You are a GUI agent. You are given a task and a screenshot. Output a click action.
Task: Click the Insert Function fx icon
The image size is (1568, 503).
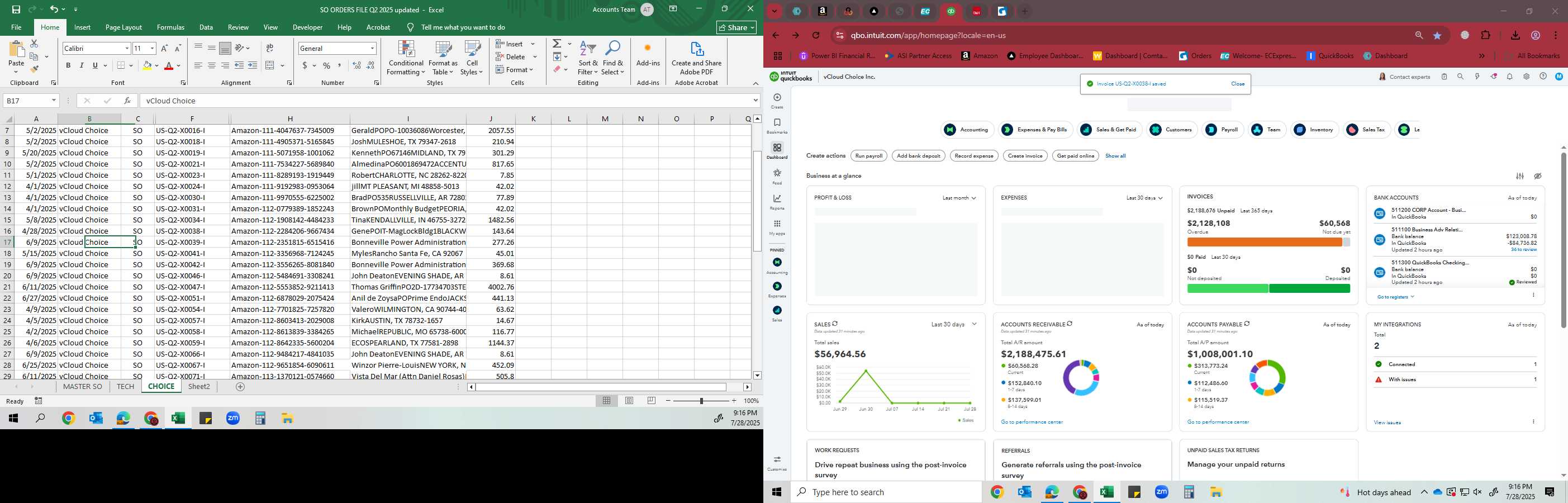(x=127, y=101)
